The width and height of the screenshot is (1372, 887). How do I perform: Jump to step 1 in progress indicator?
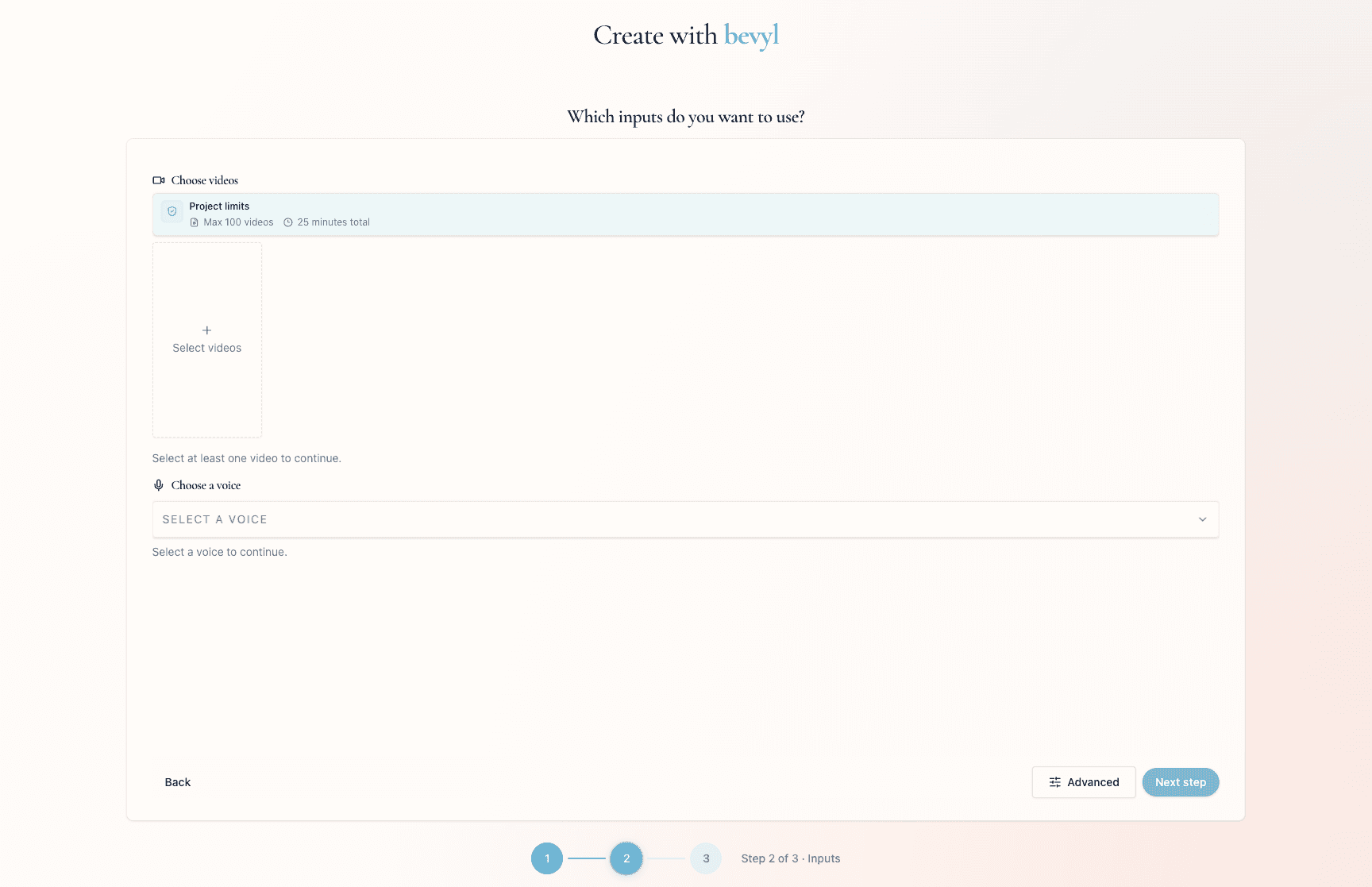pos(547,858)
